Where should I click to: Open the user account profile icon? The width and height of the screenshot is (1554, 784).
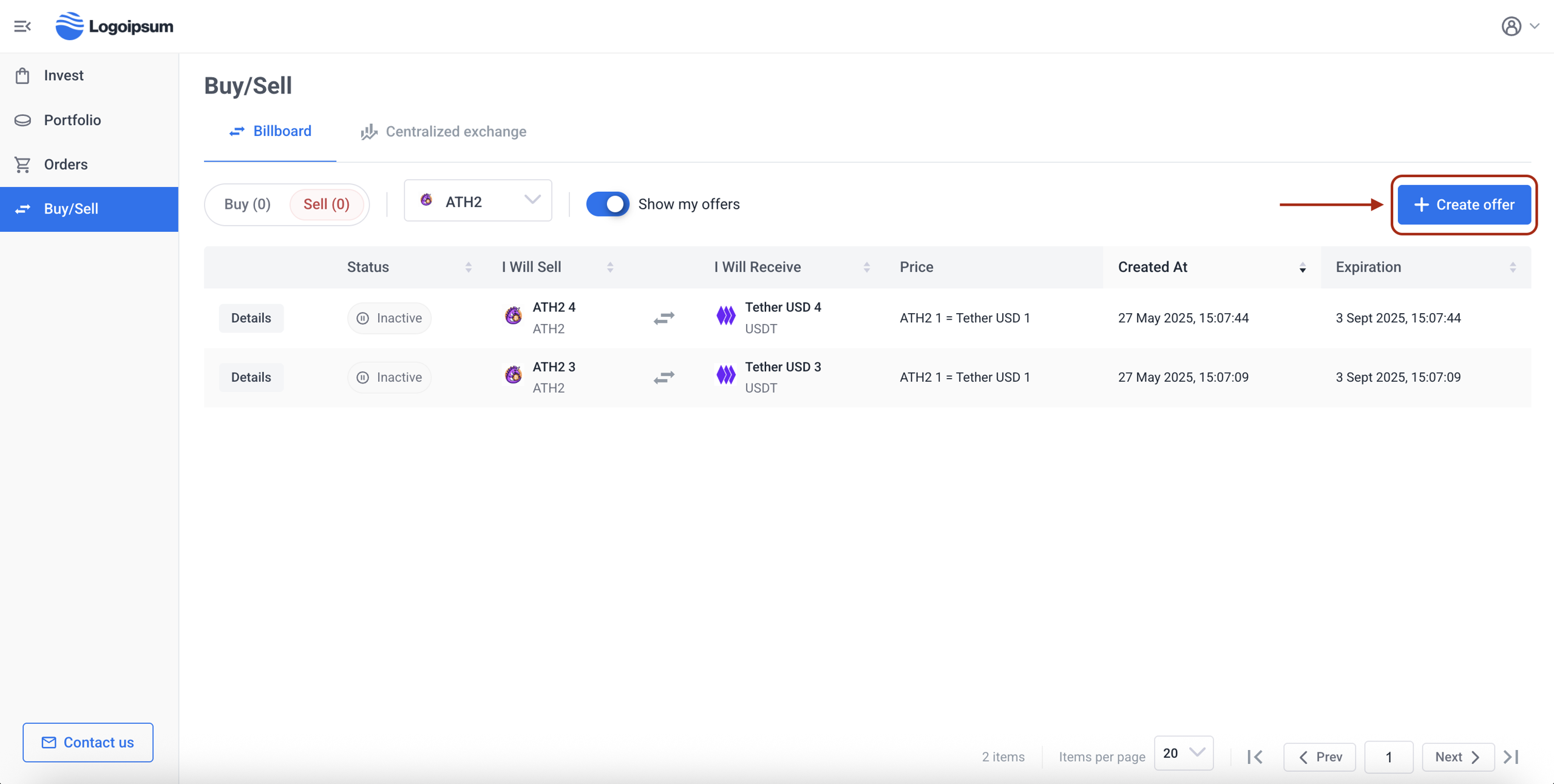coord(1511,26)
